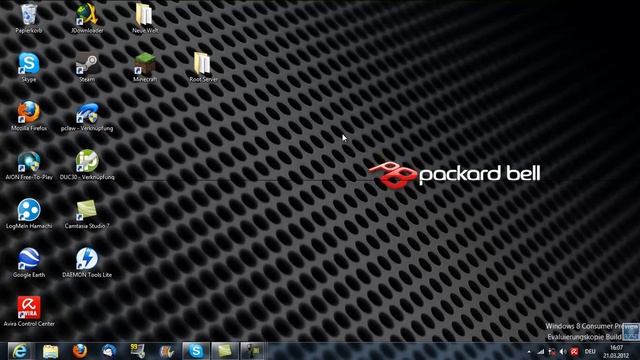Select the Camtasia Studio 7 desktop shortcut
640x360 pixels.
pos(87,214)
